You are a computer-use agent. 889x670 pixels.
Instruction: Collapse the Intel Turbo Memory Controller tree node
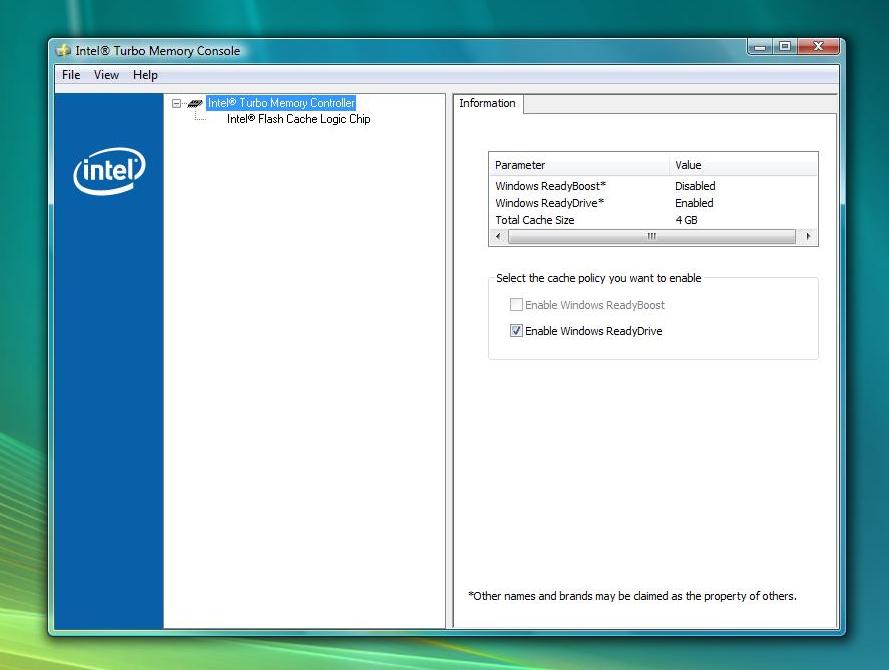[177, 103]
